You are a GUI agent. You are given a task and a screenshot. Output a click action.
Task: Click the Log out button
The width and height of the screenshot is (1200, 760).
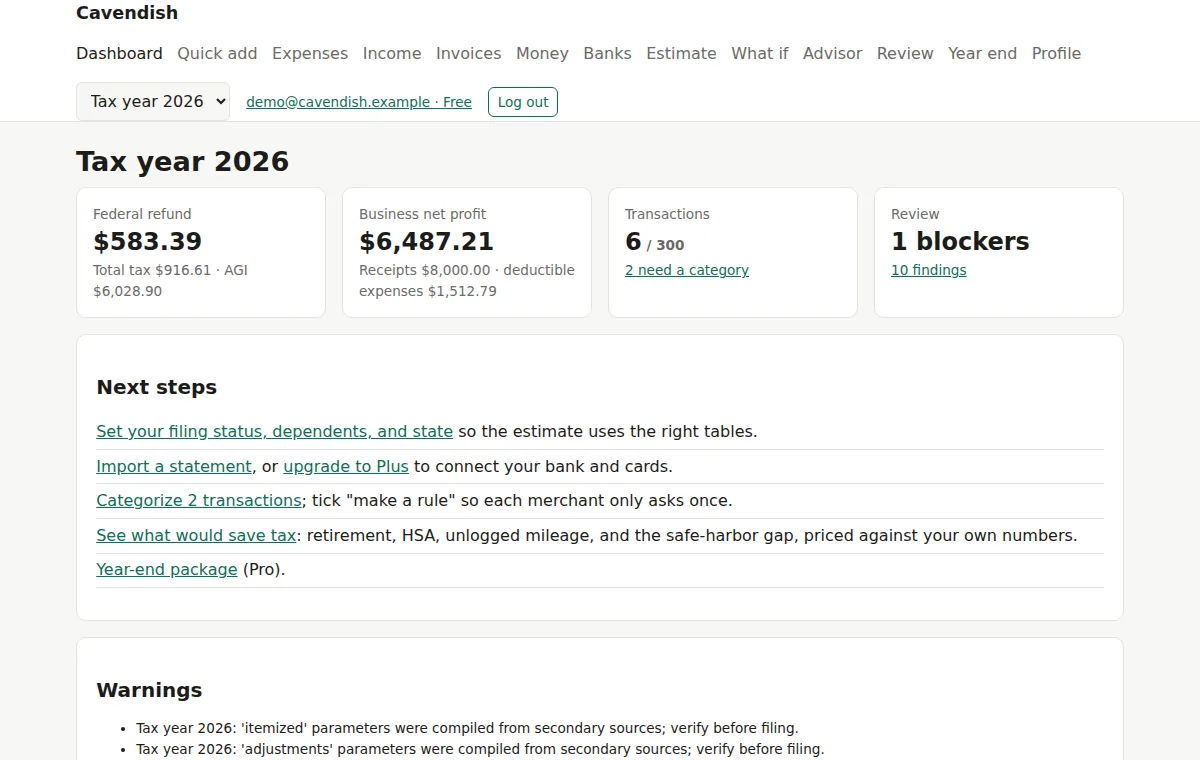tap(523, 102)
